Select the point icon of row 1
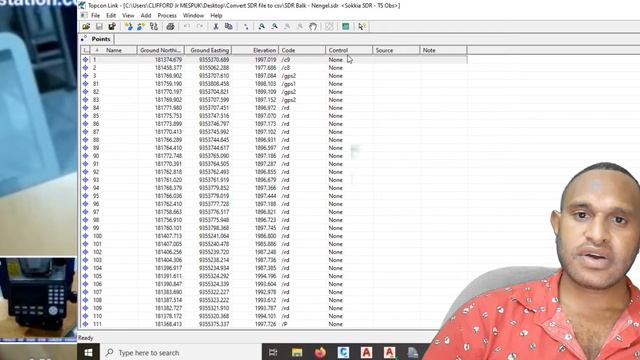The height and width of the screenshot is (360, 640). pos(85,60)
